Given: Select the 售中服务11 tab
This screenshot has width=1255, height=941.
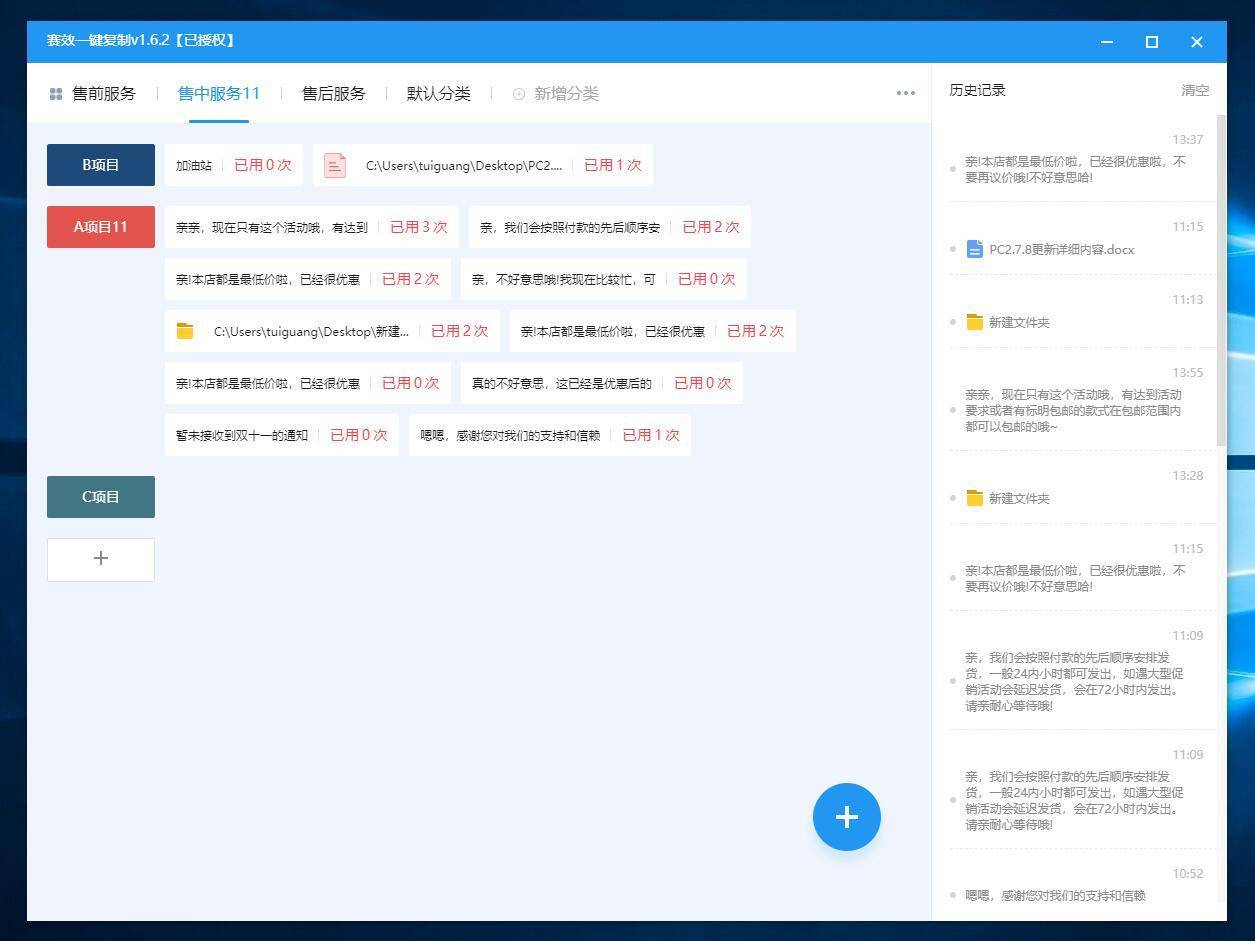Looking at the screenshot, I should pyautogui.click(x=219, y=94).
